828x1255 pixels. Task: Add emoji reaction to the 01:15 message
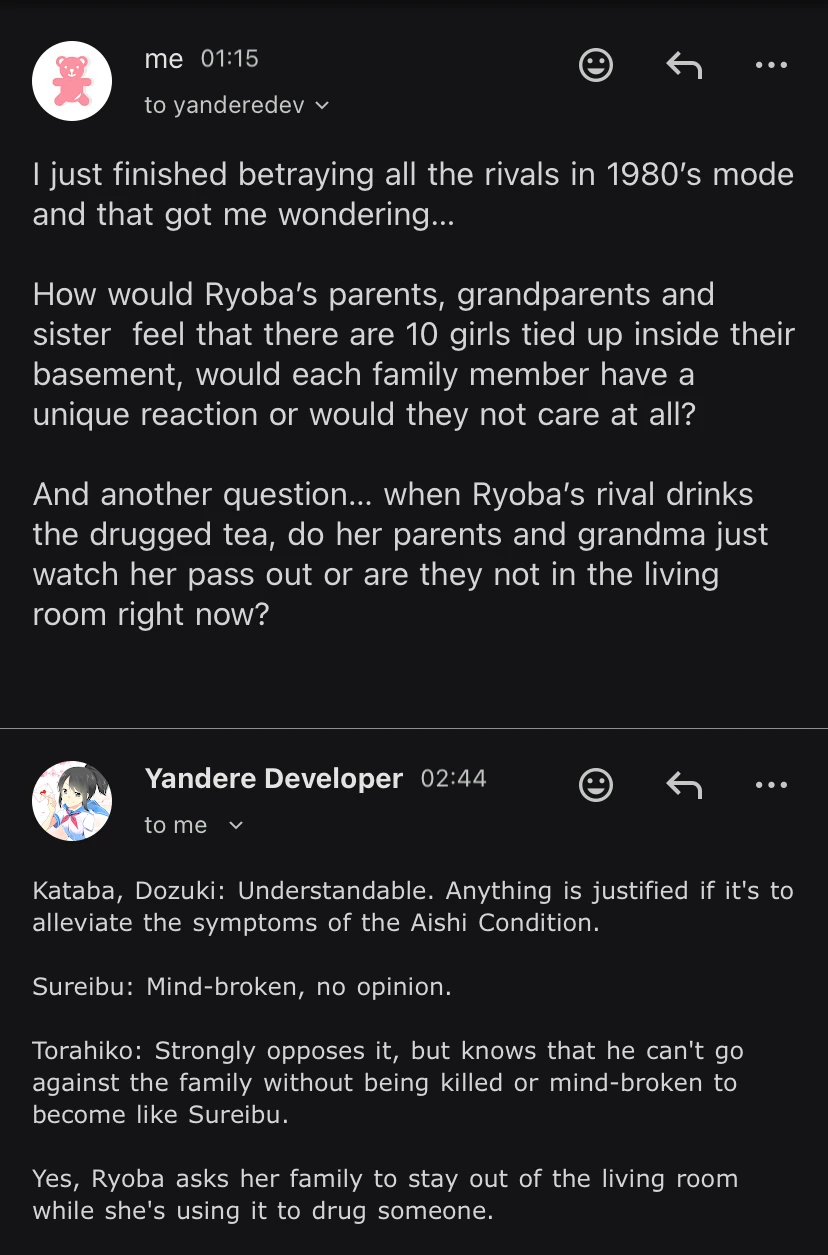(x=596, y=66)
